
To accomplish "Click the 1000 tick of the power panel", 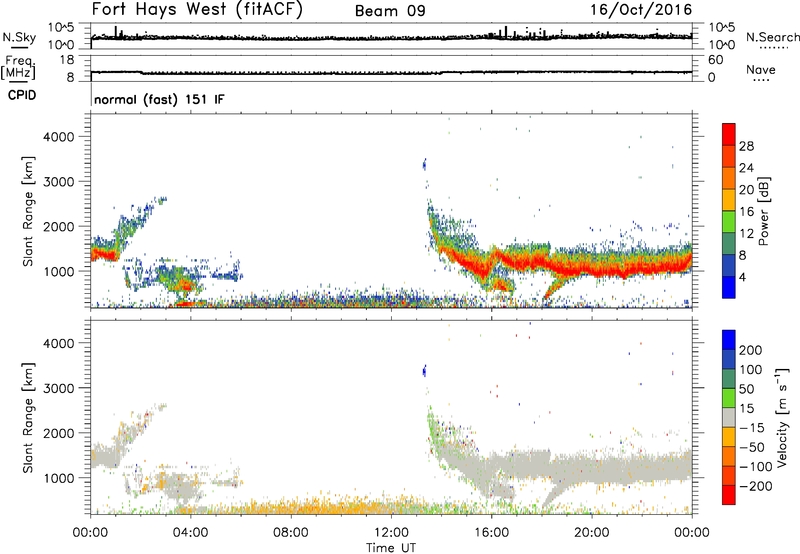I will (59, 271).
